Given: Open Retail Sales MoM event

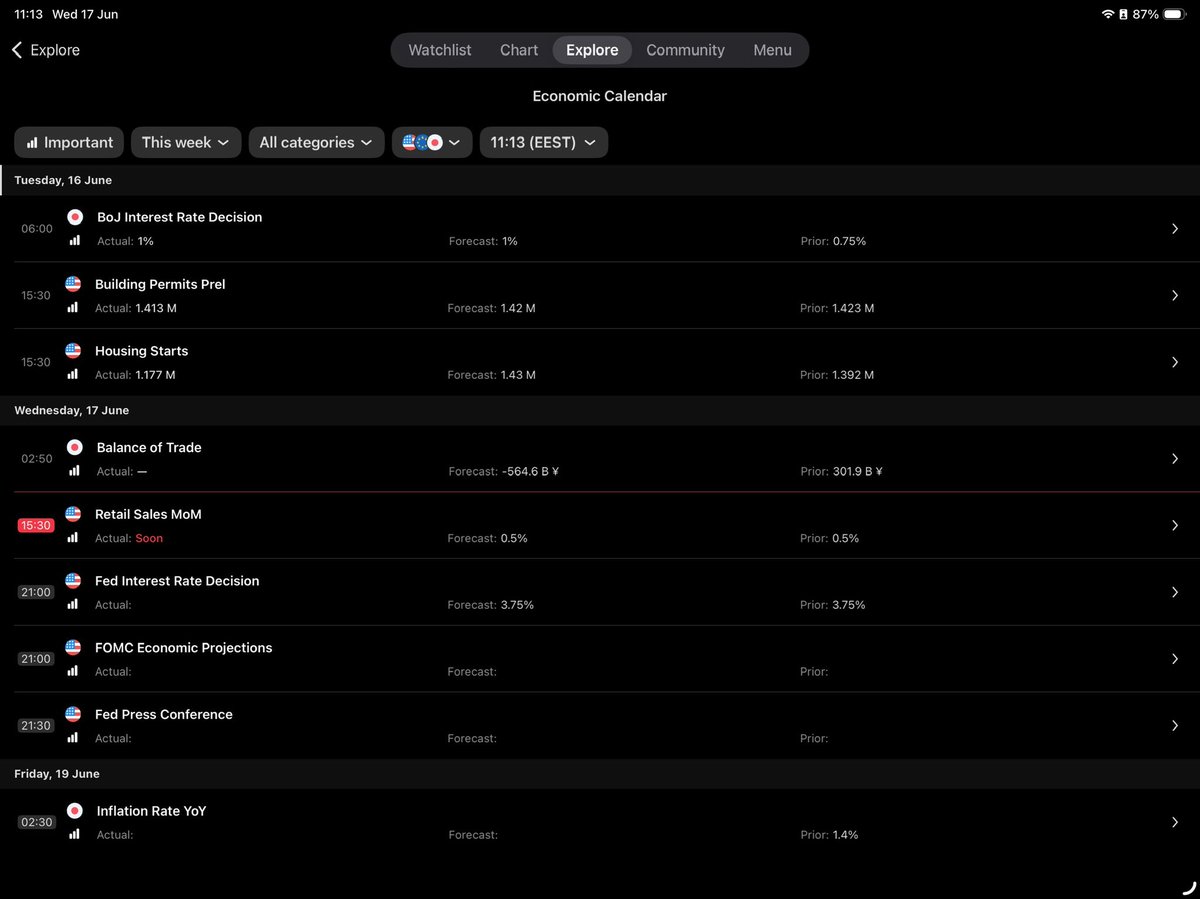Looking at the screenshot, I should pyautogui.click(x=600, y=526).
